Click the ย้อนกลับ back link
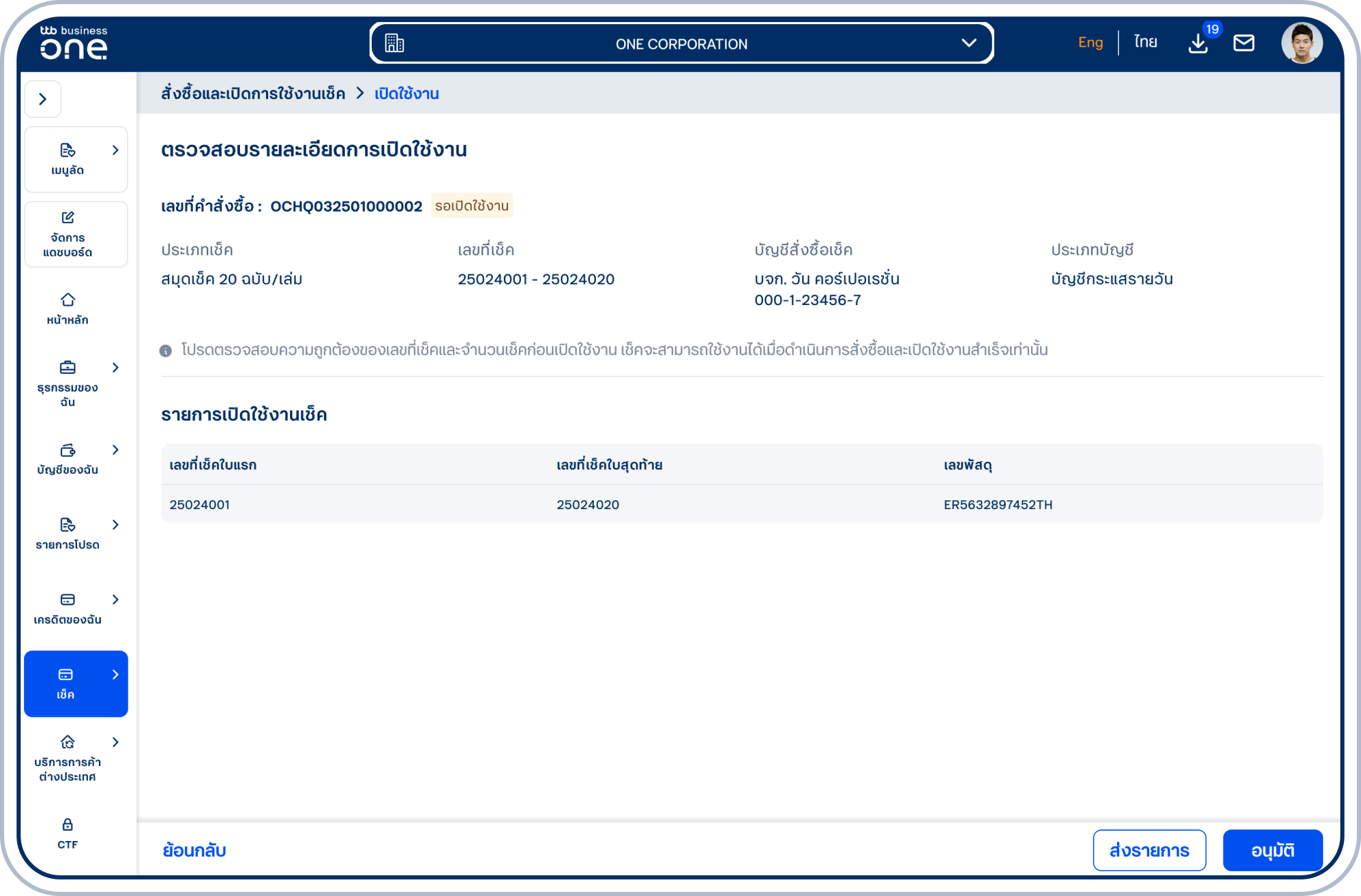The image size is (1361, 896). [195, 850]
